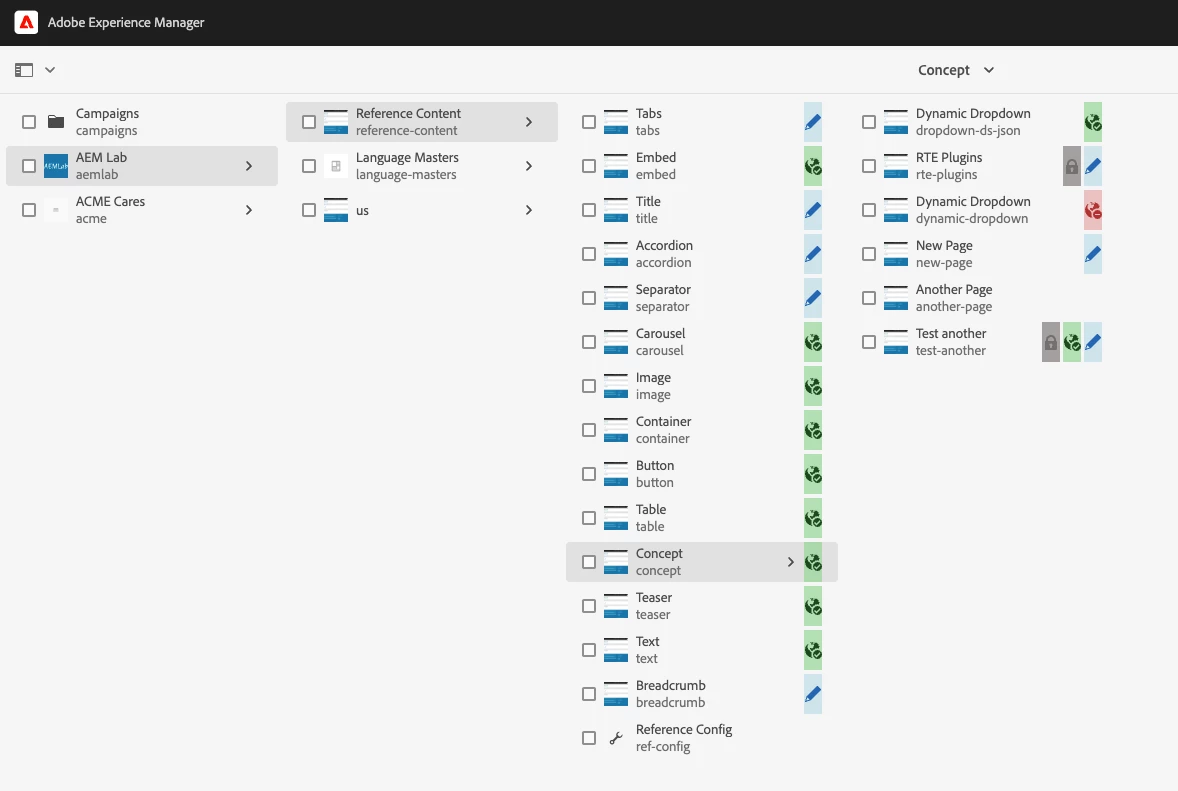Image resolution: width=1178 pixels, height=791 pixels.
Task: Click the Accordion page edit pencil icon
Action: coord(813,254)
